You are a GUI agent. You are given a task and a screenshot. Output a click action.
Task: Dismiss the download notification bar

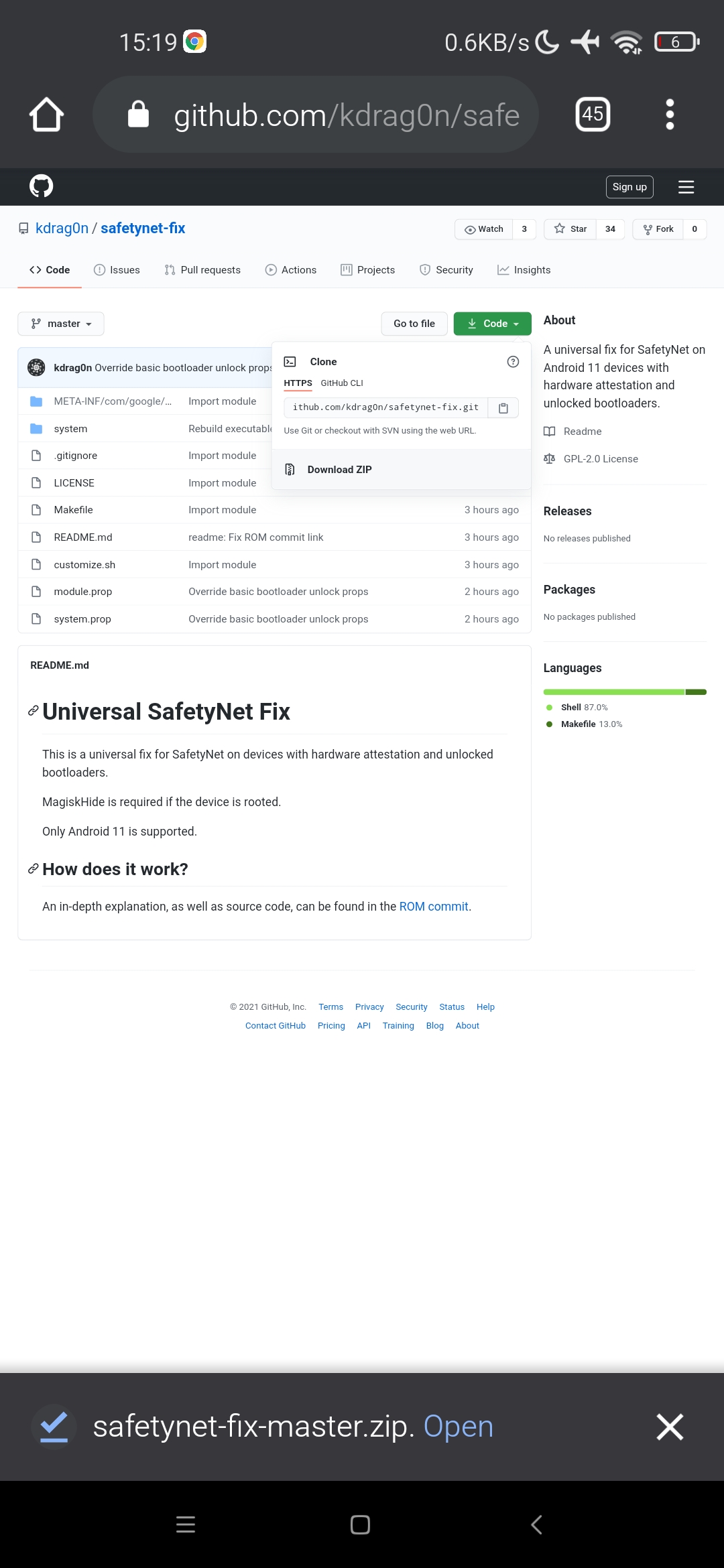coord(670,1427)
